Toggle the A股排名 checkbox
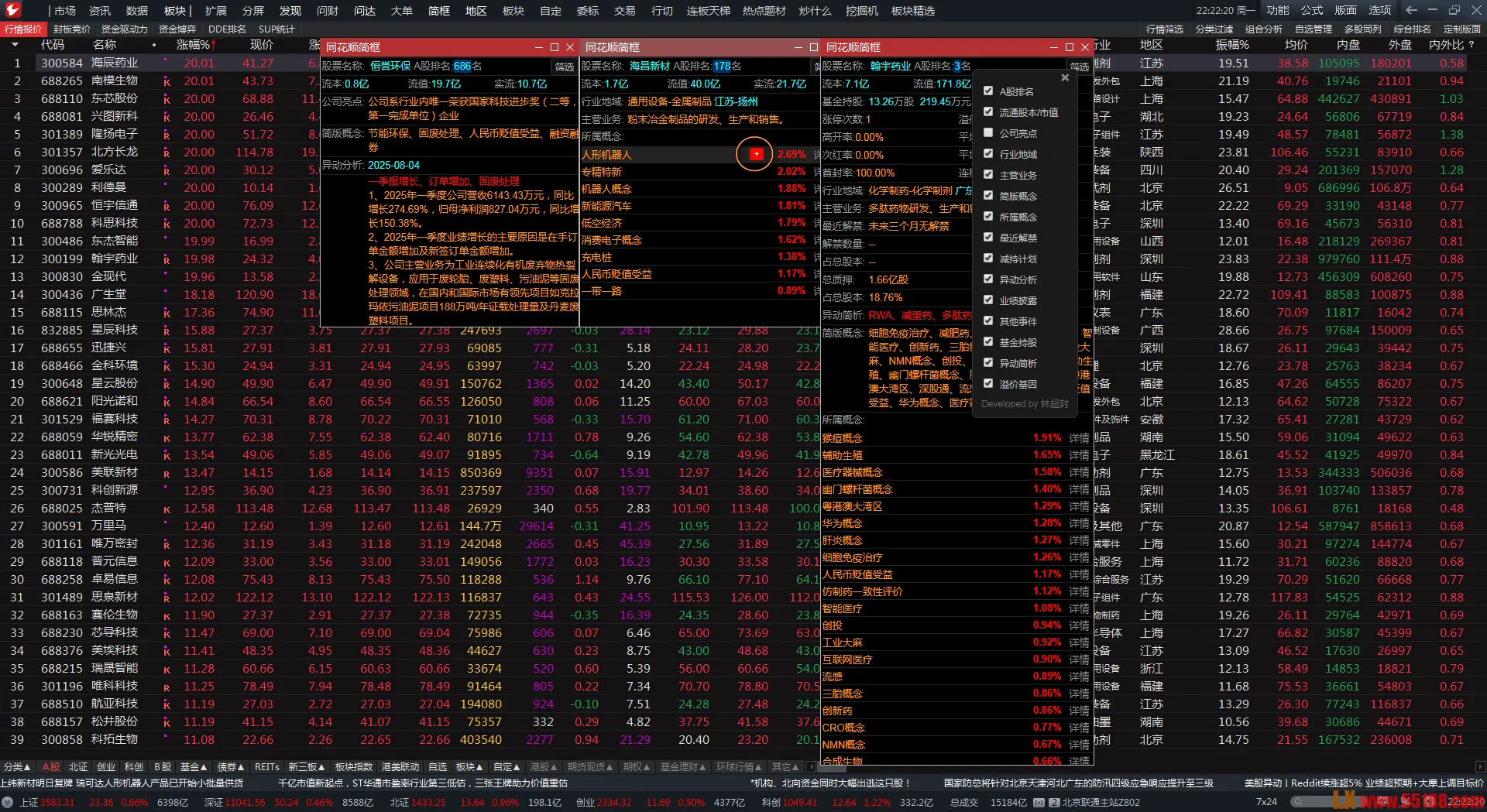1487x812 pixels. point(988,91)
